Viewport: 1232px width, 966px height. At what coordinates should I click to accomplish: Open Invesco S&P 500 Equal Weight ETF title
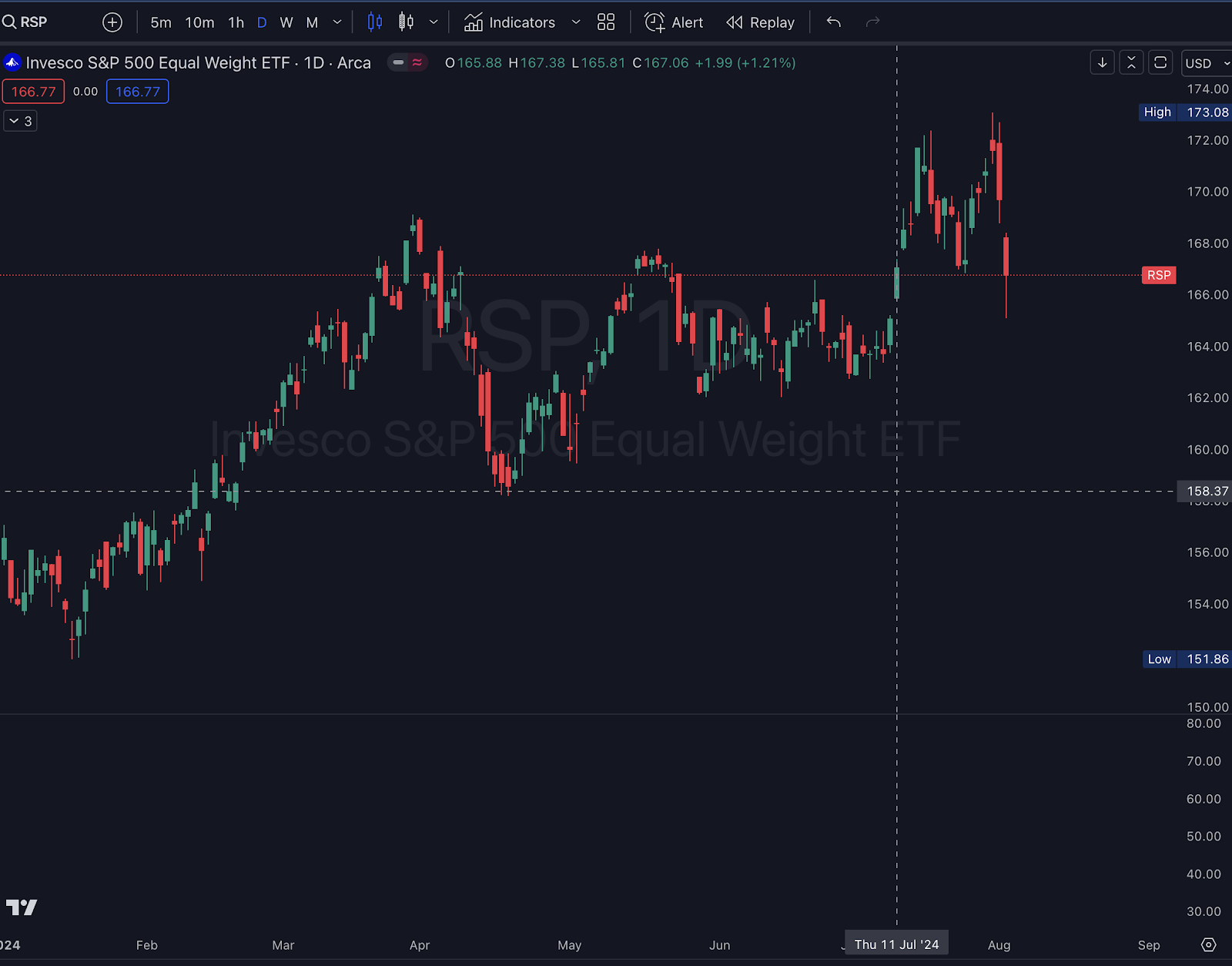click(198, 62)
